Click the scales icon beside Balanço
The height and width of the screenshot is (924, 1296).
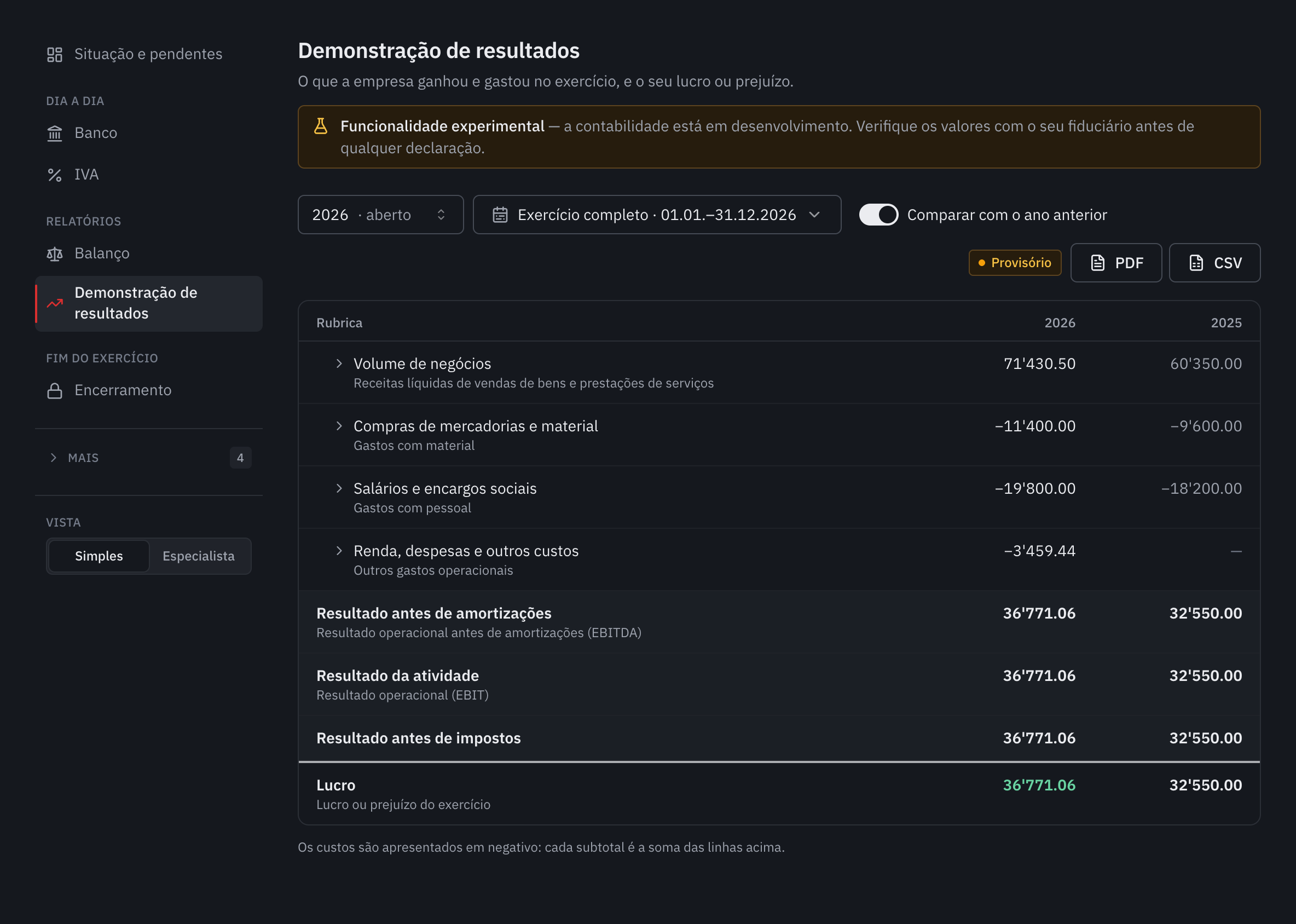(55, 254)
